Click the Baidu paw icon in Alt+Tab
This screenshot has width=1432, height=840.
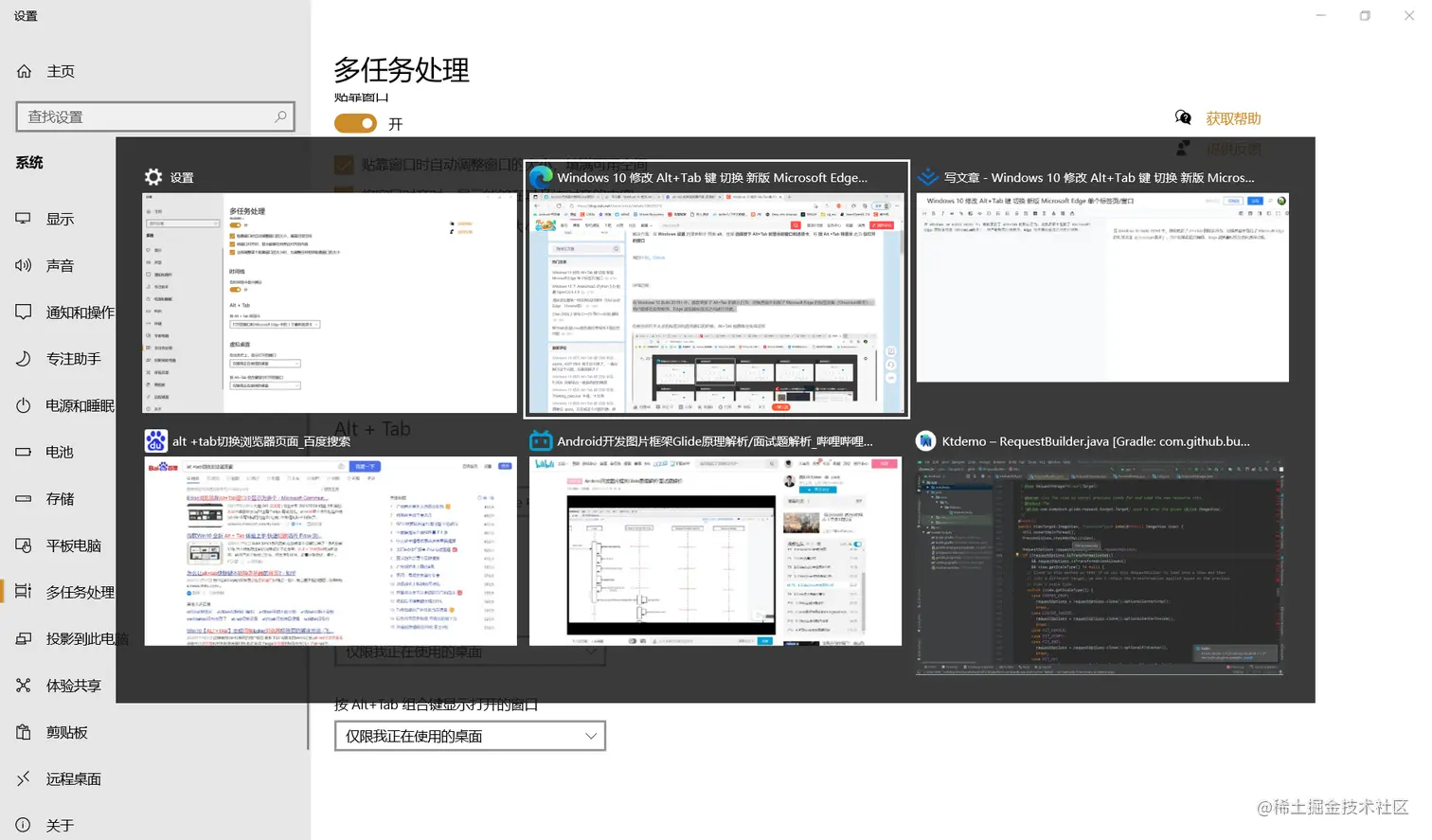tap(156, 441)
